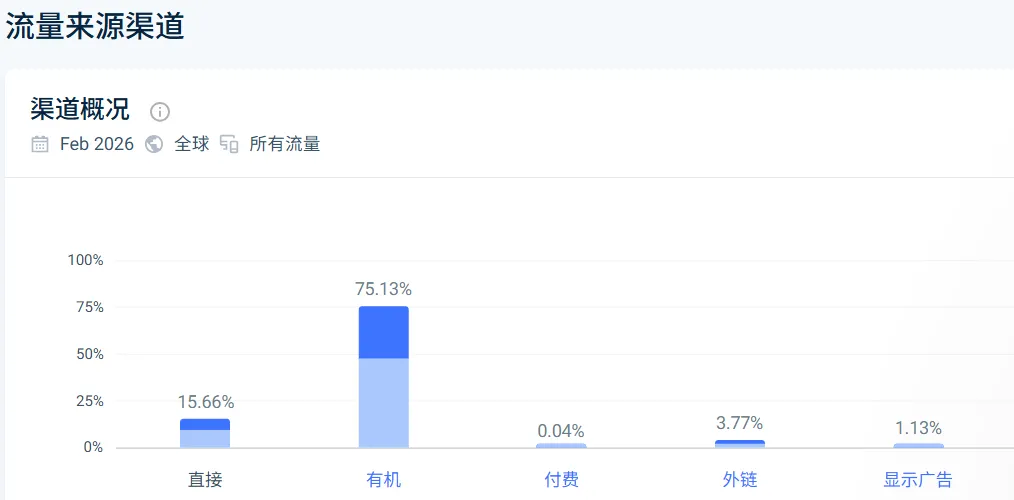Screen dimensions: 1014x500
Task: Click the 流量来源渠道 page heading
Action: [95, 26]
